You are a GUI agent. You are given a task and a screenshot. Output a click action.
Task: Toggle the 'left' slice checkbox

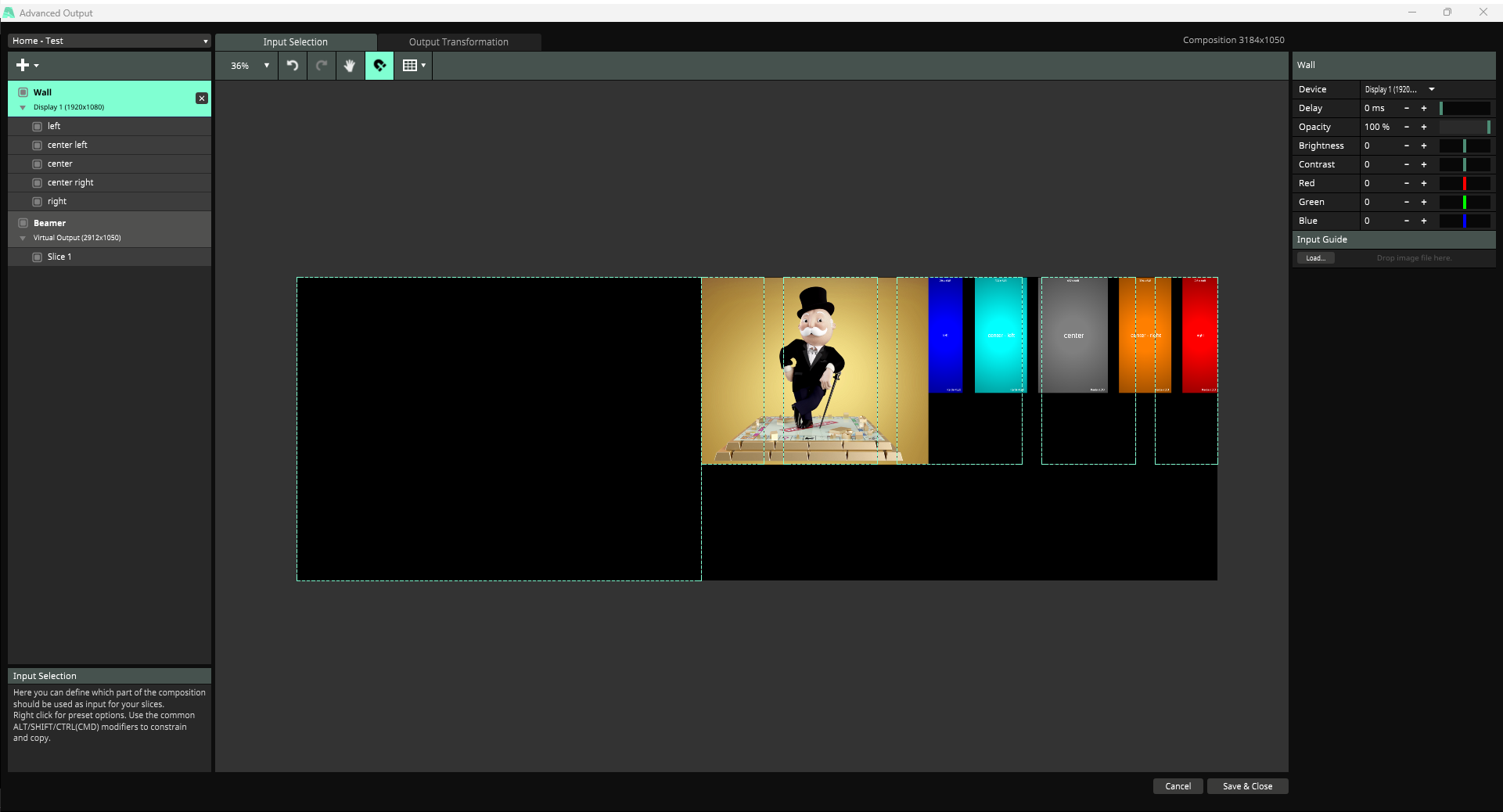37,127
